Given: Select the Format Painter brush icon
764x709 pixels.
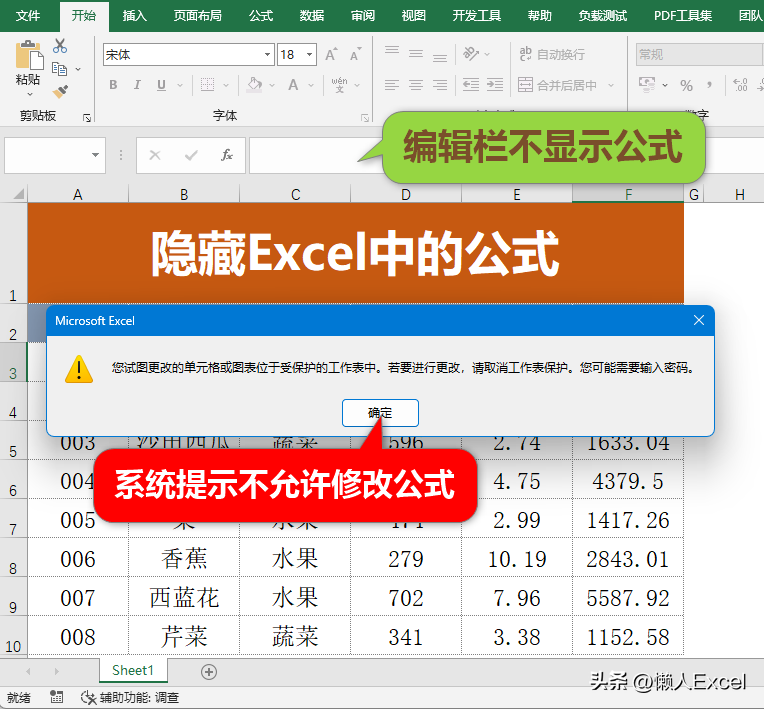Looking at the screenshot, I should 60,91.
